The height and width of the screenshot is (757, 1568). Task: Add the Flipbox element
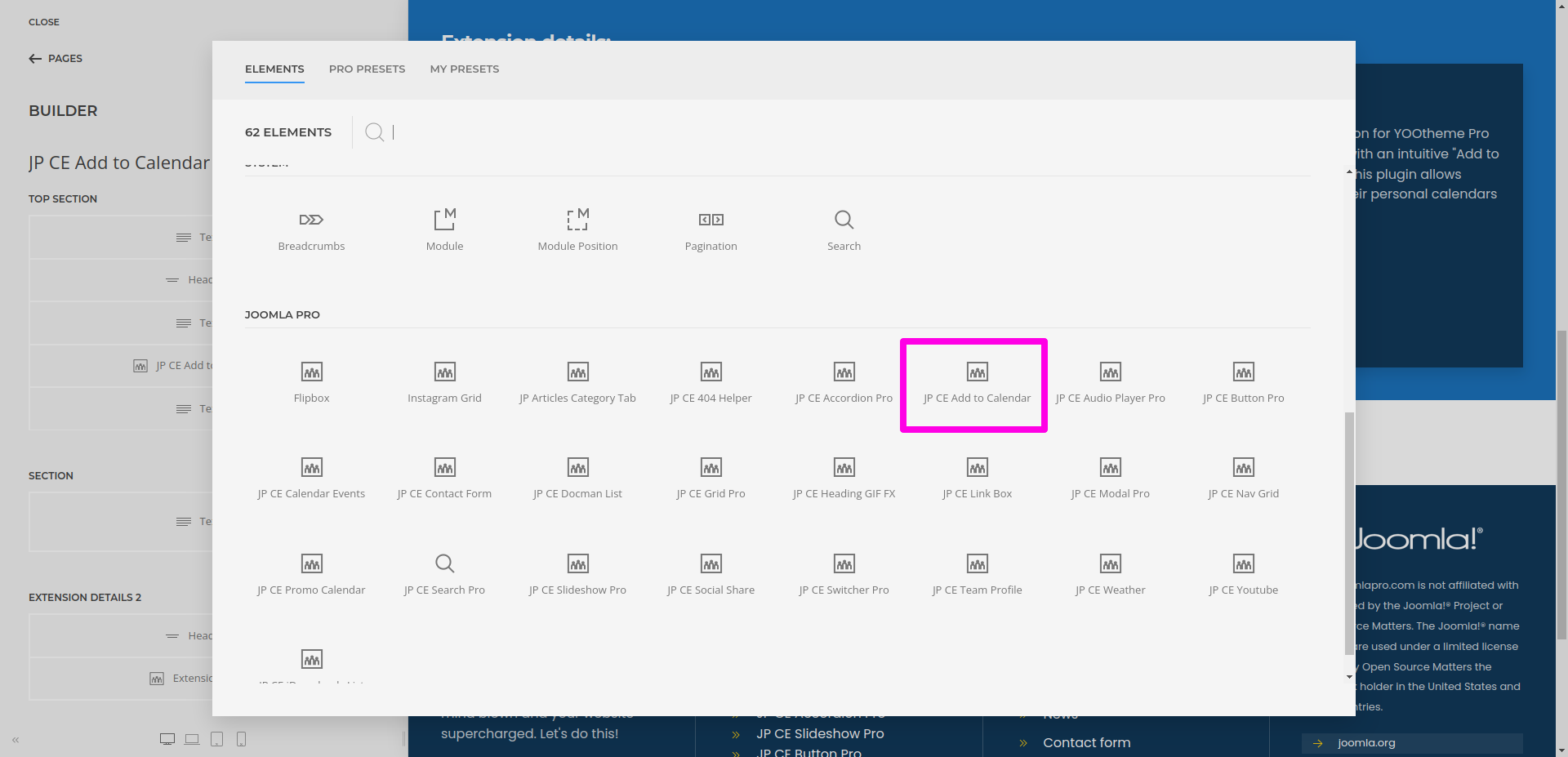(311, 383)
